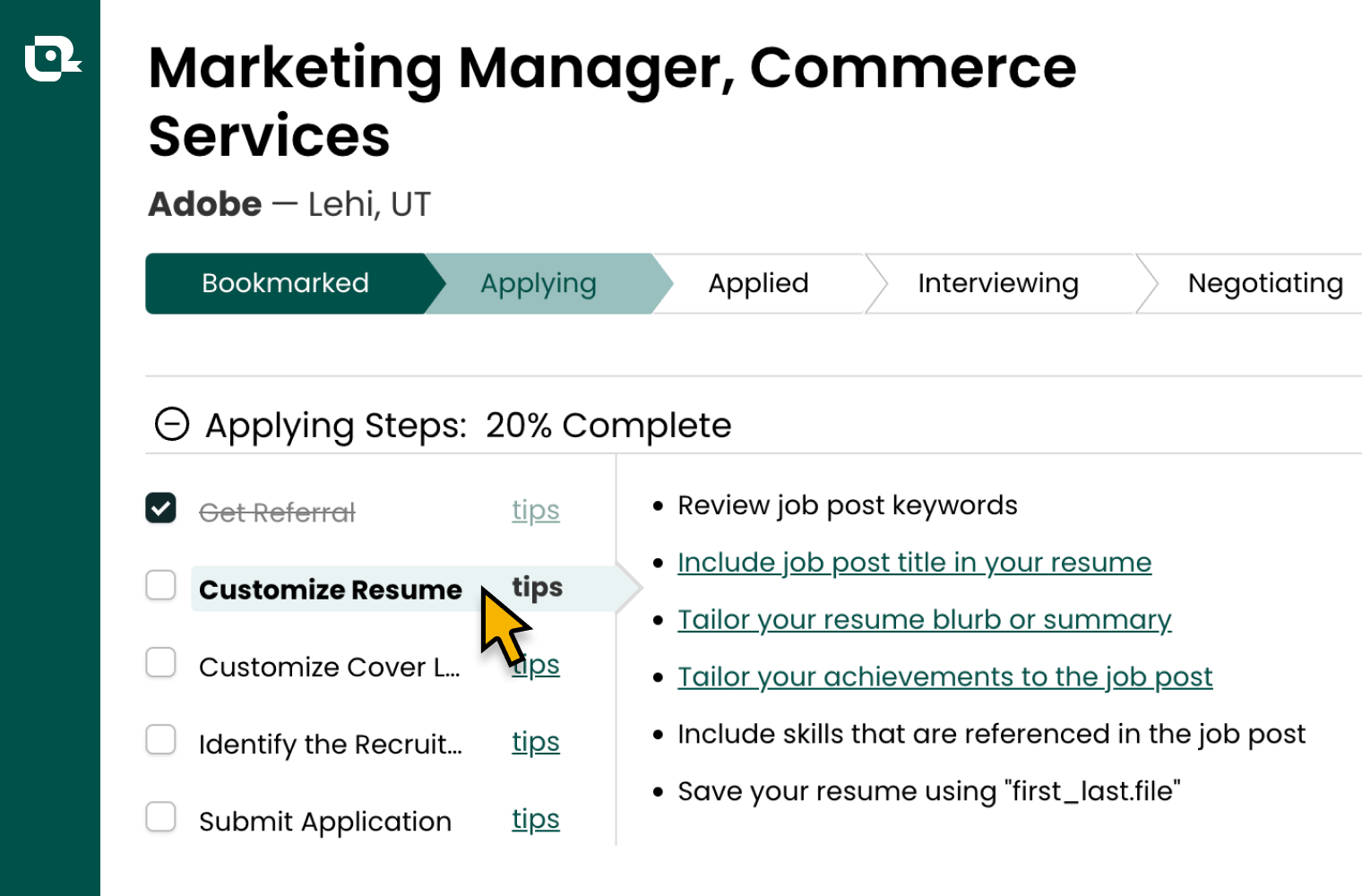Image resolution: width=1362 pixels, height=896 pixels.
Task: Open "Tailor your achievements to the job post"
Action: (x=944, y=676)
